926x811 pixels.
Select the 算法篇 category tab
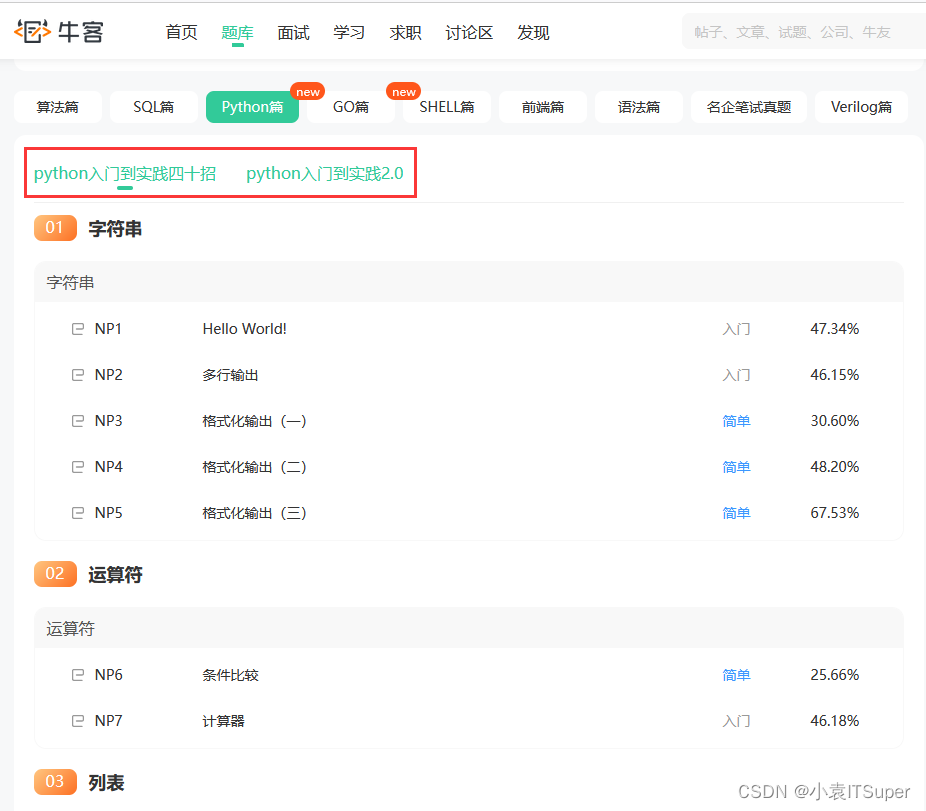pyautogui.click(x=58, y=107)
